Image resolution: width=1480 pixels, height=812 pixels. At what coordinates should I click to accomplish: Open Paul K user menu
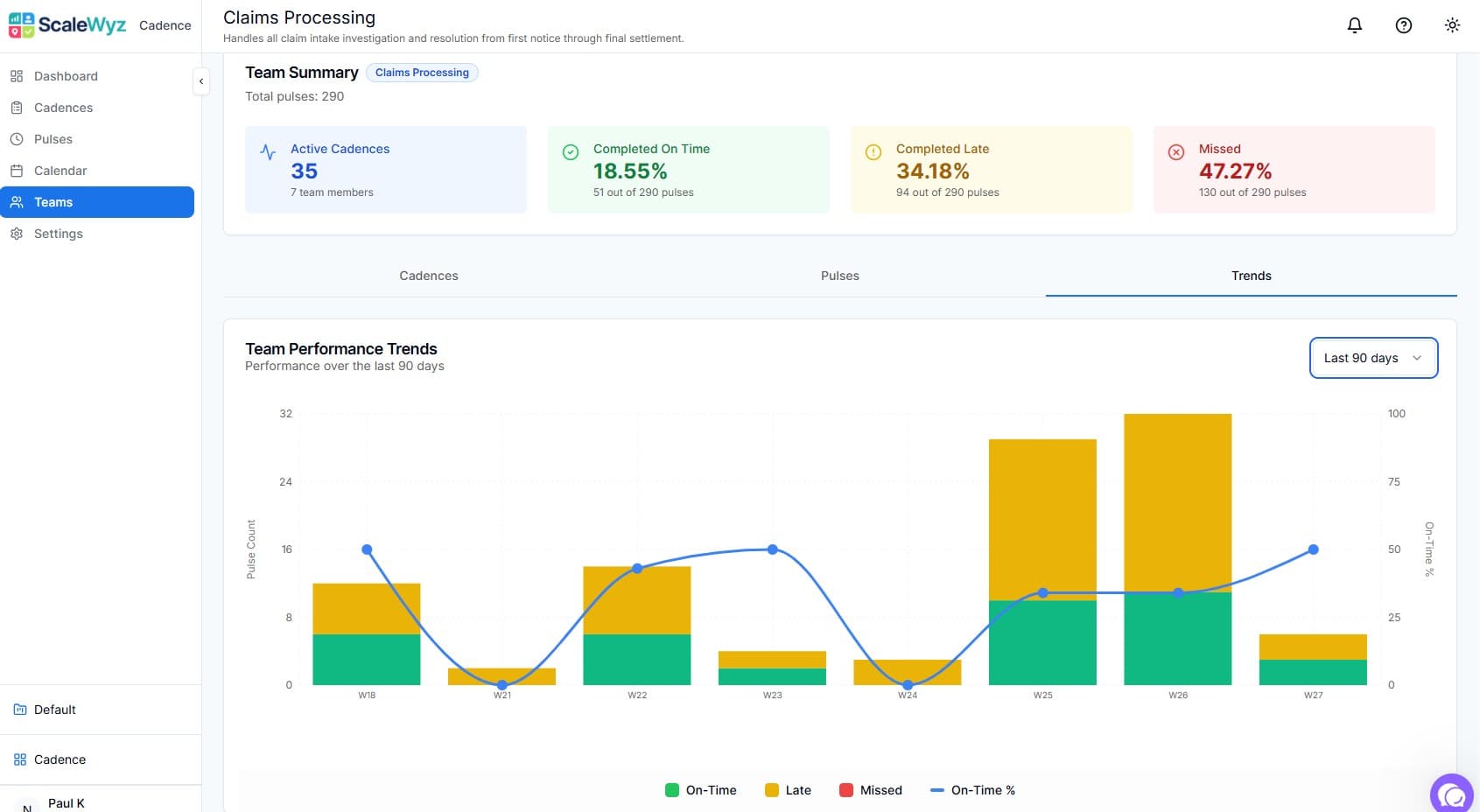tap(66, 802)
